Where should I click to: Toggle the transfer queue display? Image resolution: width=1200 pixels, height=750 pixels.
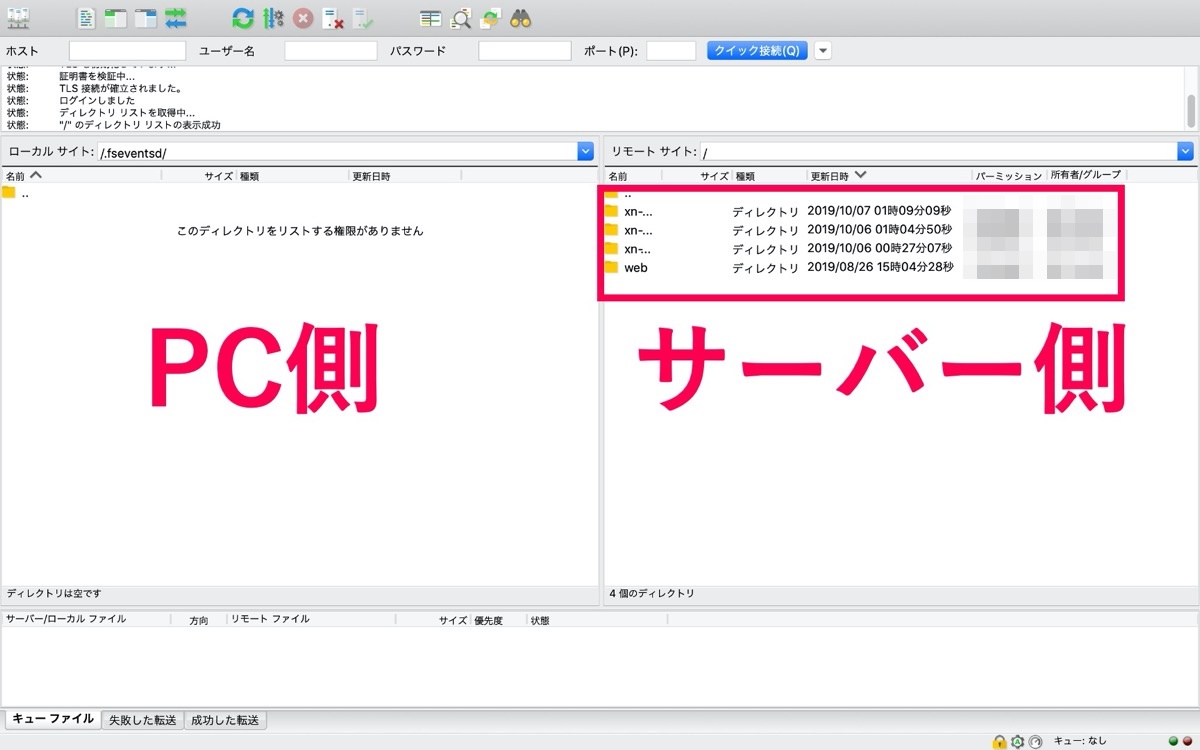point(176,17)
